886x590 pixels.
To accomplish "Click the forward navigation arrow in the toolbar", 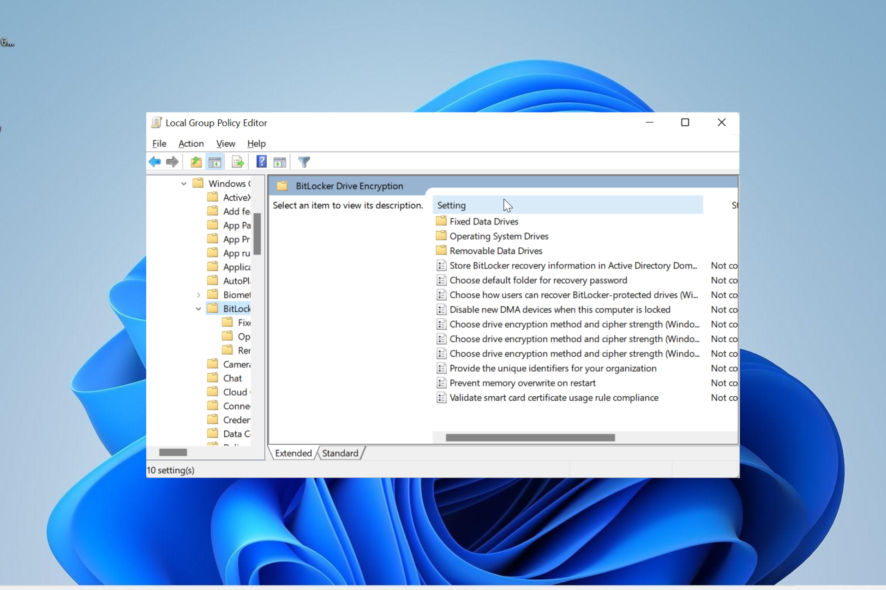I will pyautogui.click(x=171, y=162).
